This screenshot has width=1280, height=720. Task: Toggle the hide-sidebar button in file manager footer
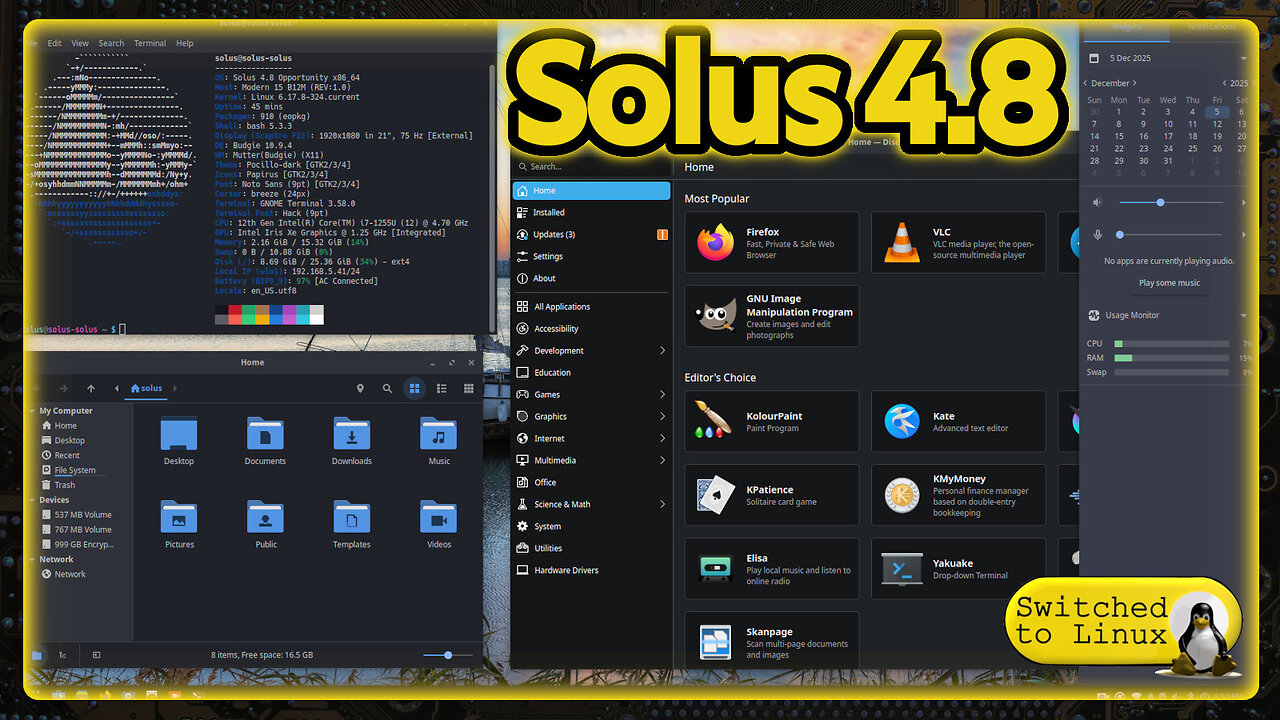point(96,655)
